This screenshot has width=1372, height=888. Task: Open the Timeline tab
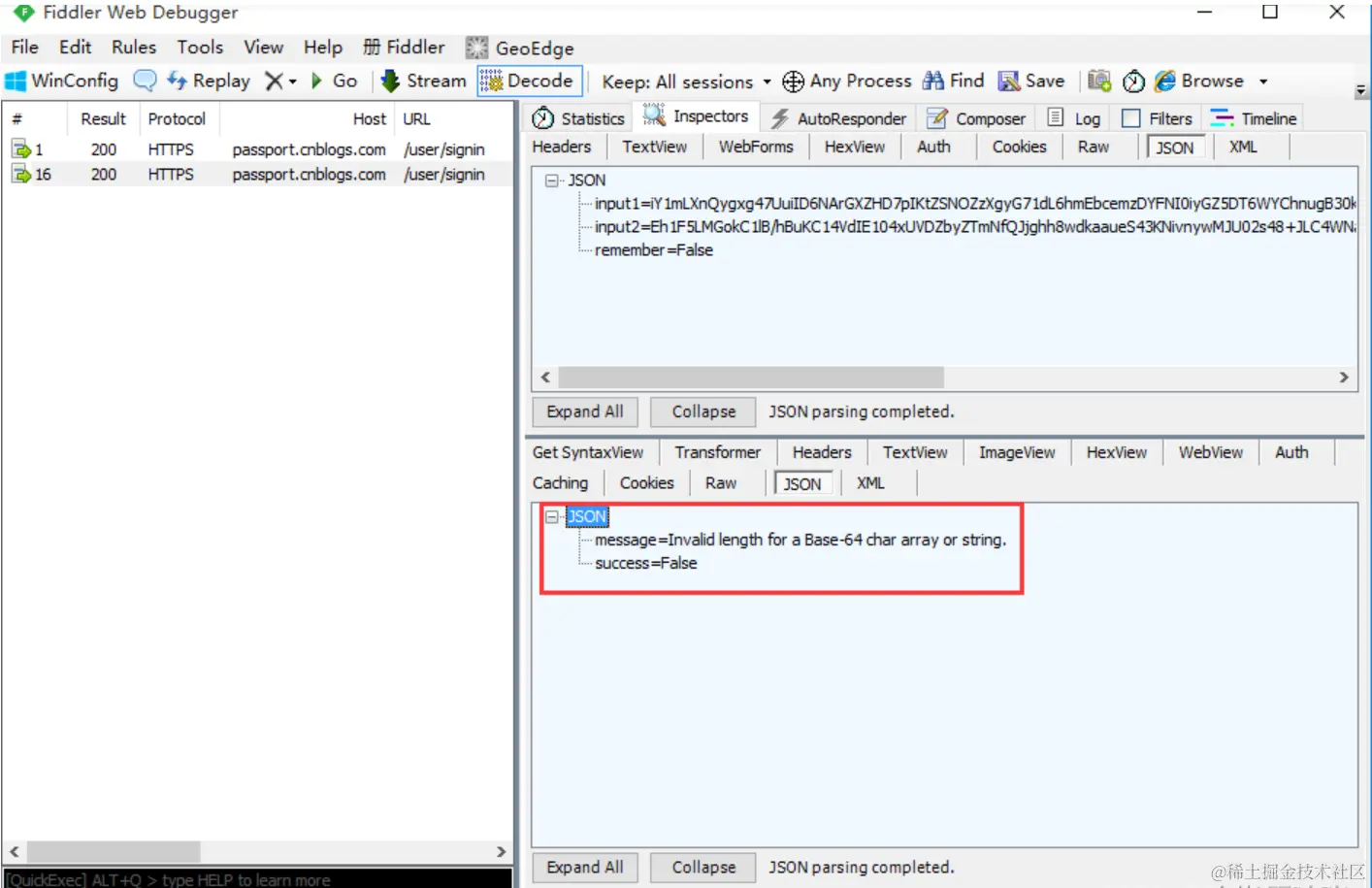tap(1254, 118)
